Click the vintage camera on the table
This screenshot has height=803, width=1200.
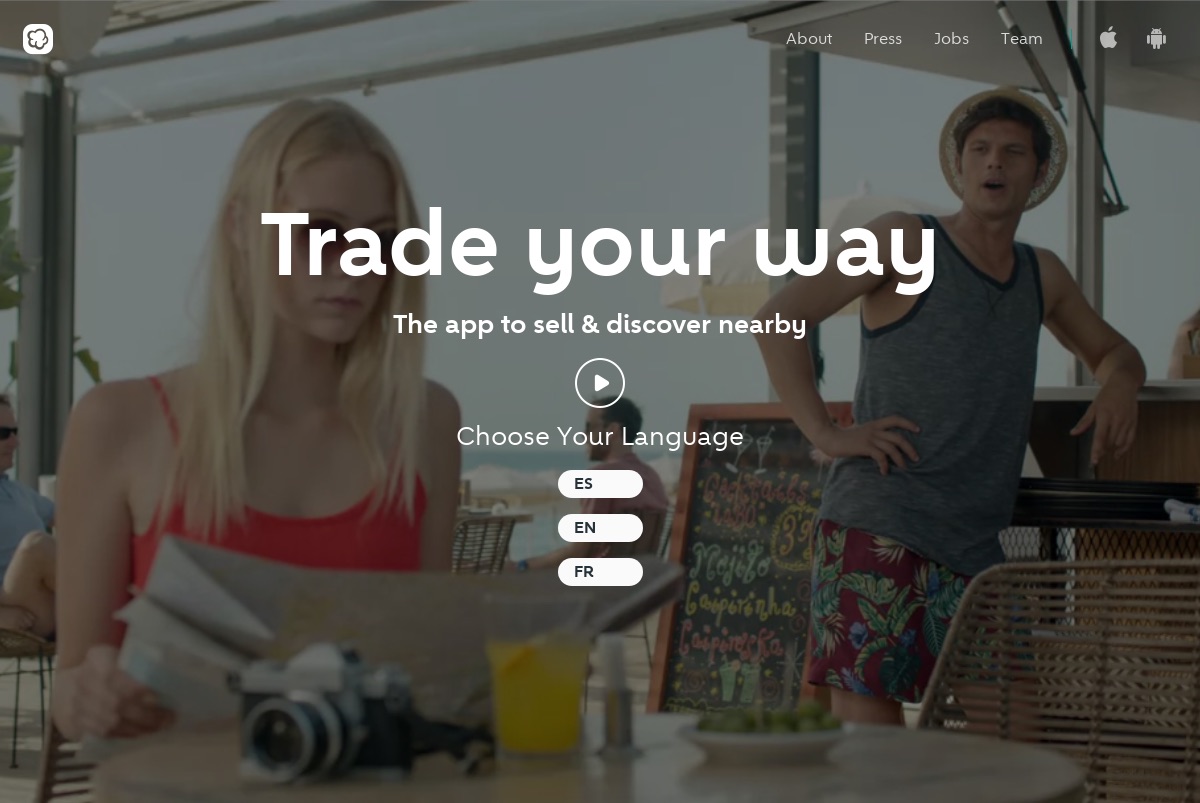330,710
